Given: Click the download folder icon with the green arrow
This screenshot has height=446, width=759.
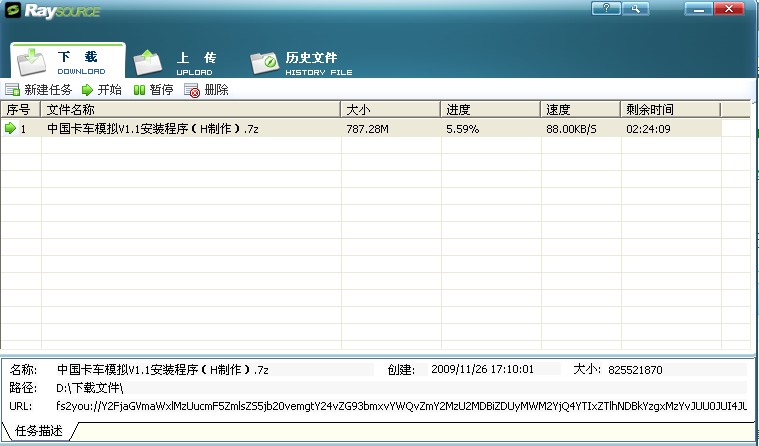Looking at the screenshot, I should click(31, 62).
